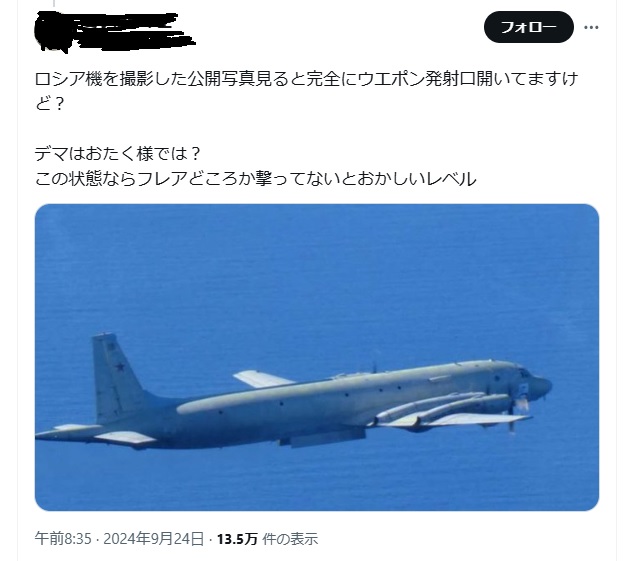The width and height of the screenshot is (644, 561).
Task: Select the 13.5万 view count
Action: [237, 539]
